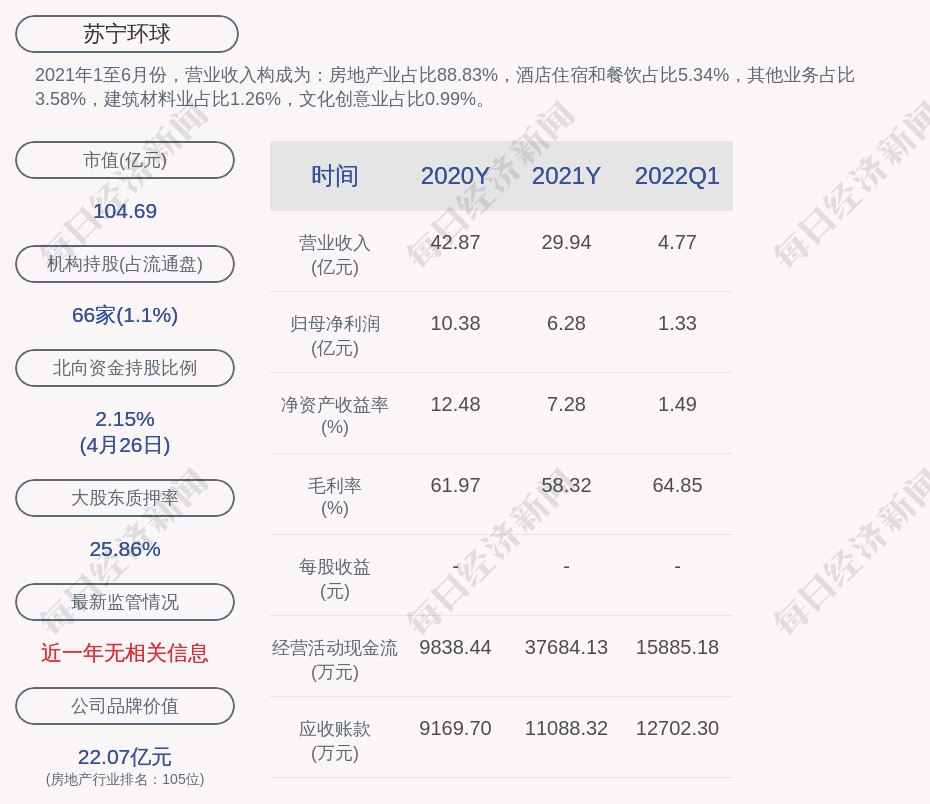
Task: Click the revenue composition paragraph starting 2021年1至6月份
Action: tap(445, 87)
